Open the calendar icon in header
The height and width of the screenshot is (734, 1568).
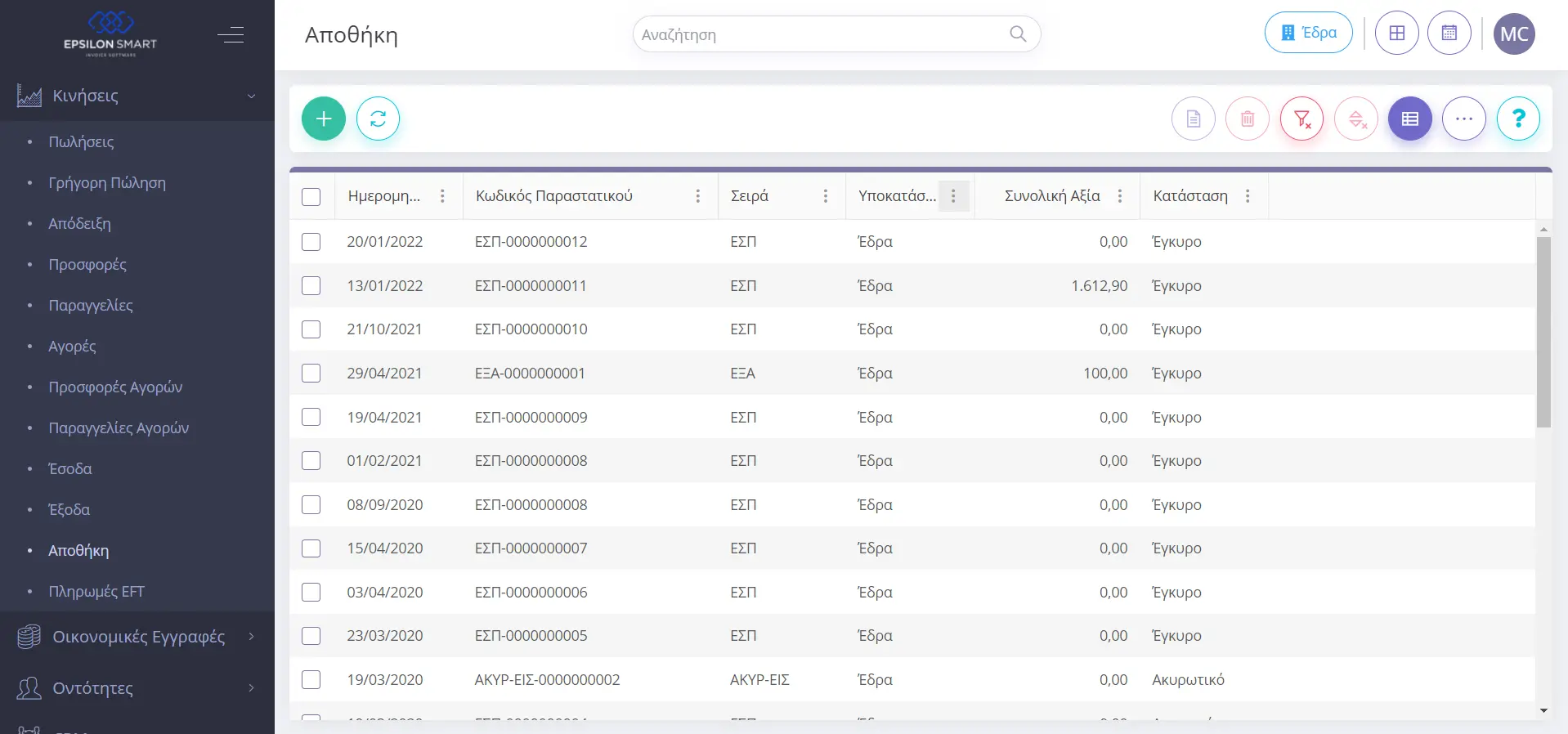[x=1449, y=34]
